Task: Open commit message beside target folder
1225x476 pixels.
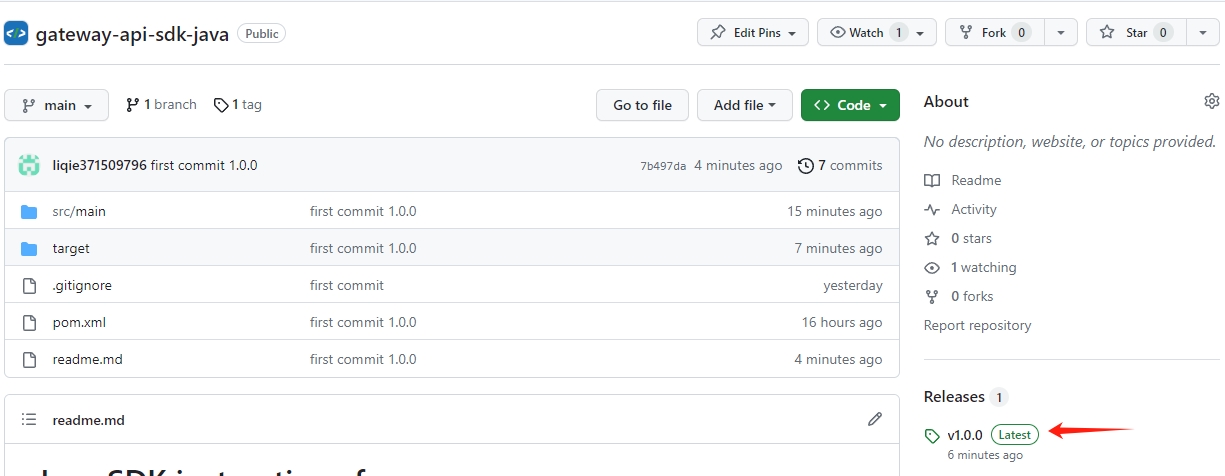Action: coord(363,248)
